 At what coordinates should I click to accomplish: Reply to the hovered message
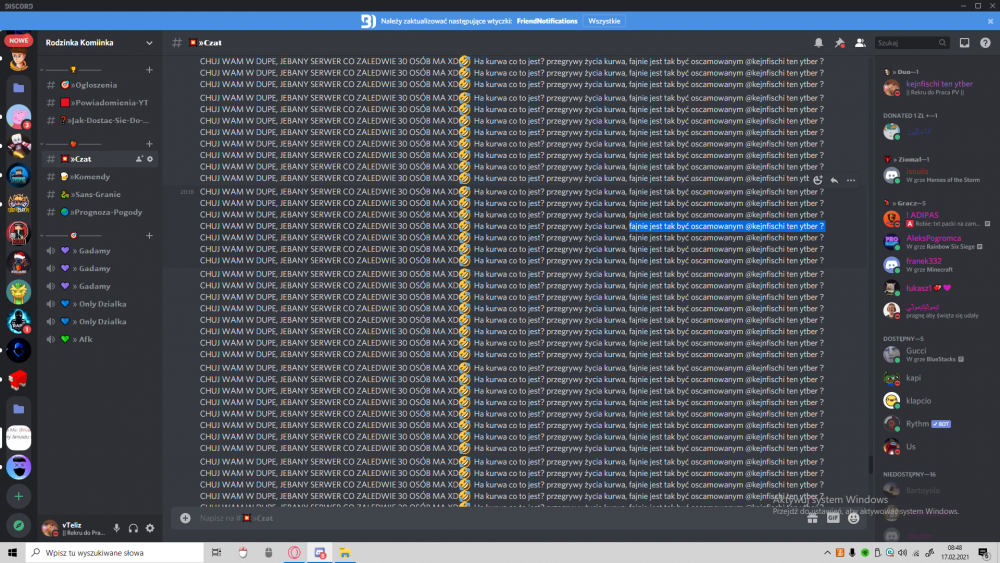click(834, 180)
